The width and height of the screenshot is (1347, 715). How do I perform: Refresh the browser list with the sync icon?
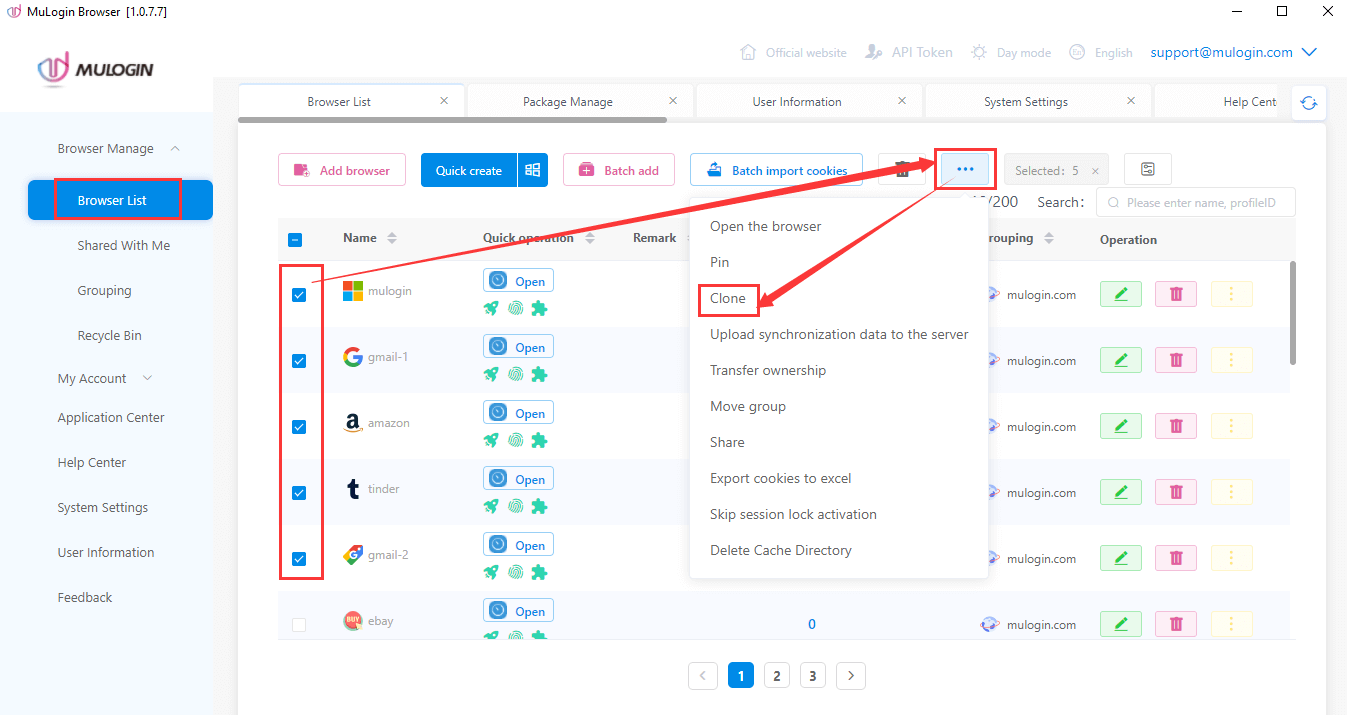[x=1309, y=102]
